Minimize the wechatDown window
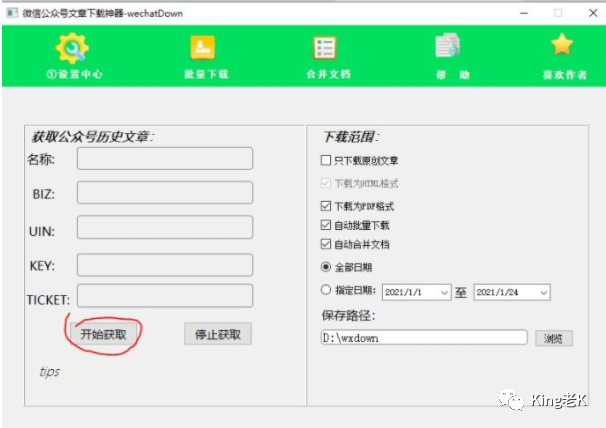This screenshot has height=428, width=606. (524, 13)
